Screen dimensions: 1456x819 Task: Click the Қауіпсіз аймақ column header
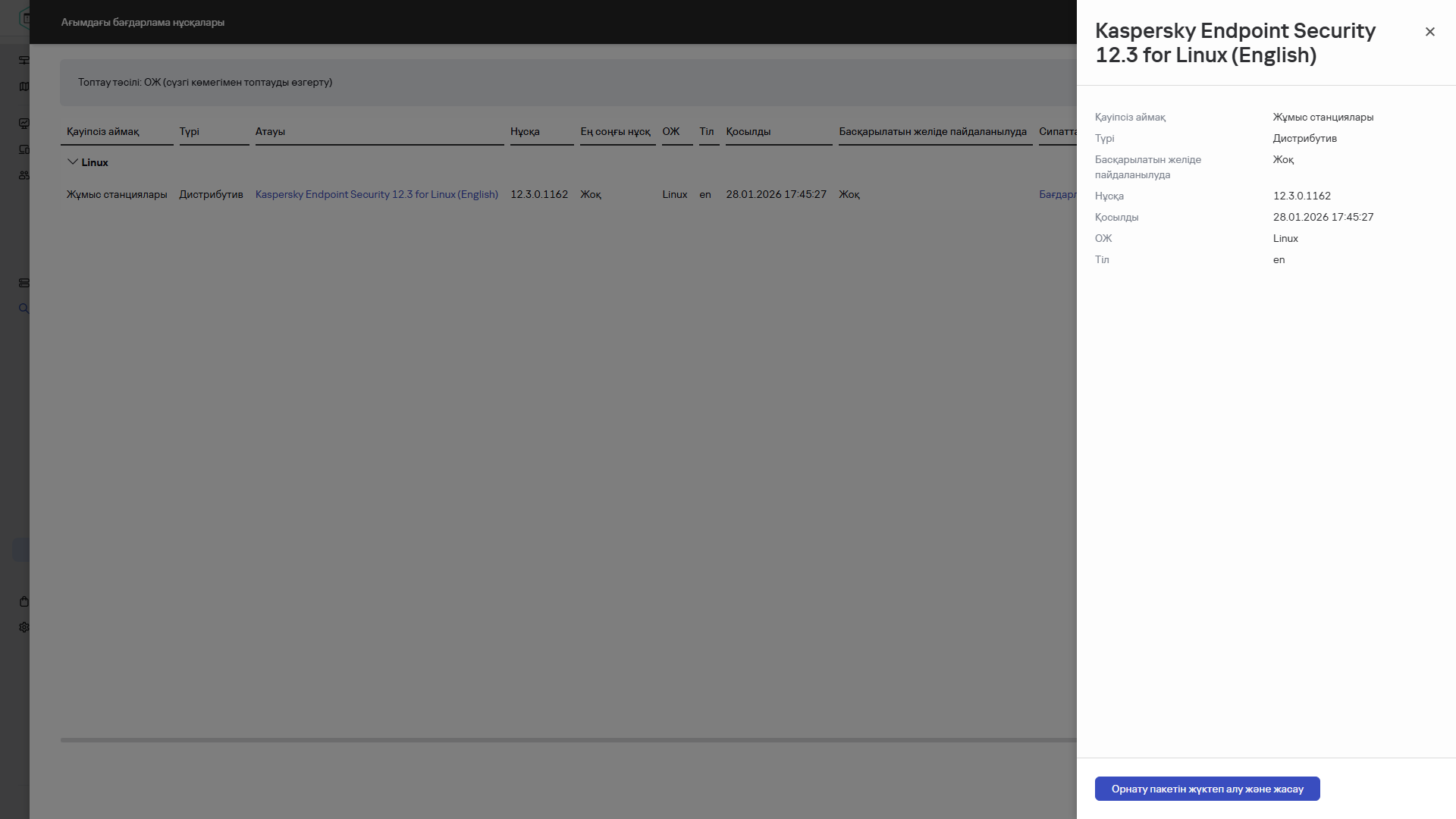click(103, 131)
